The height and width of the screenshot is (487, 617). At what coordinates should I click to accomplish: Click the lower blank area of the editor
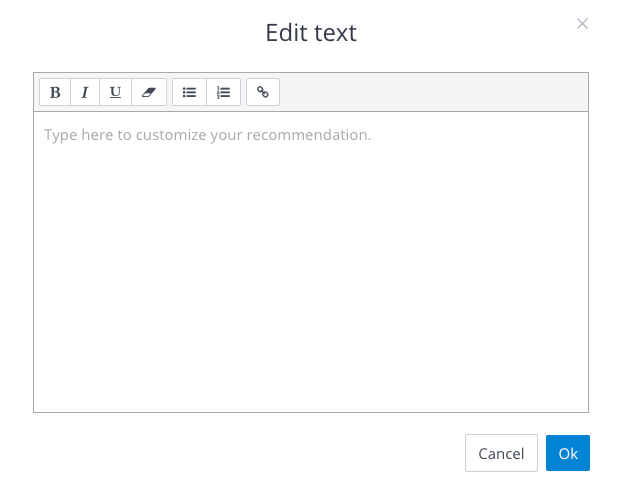tap(311, 334)
